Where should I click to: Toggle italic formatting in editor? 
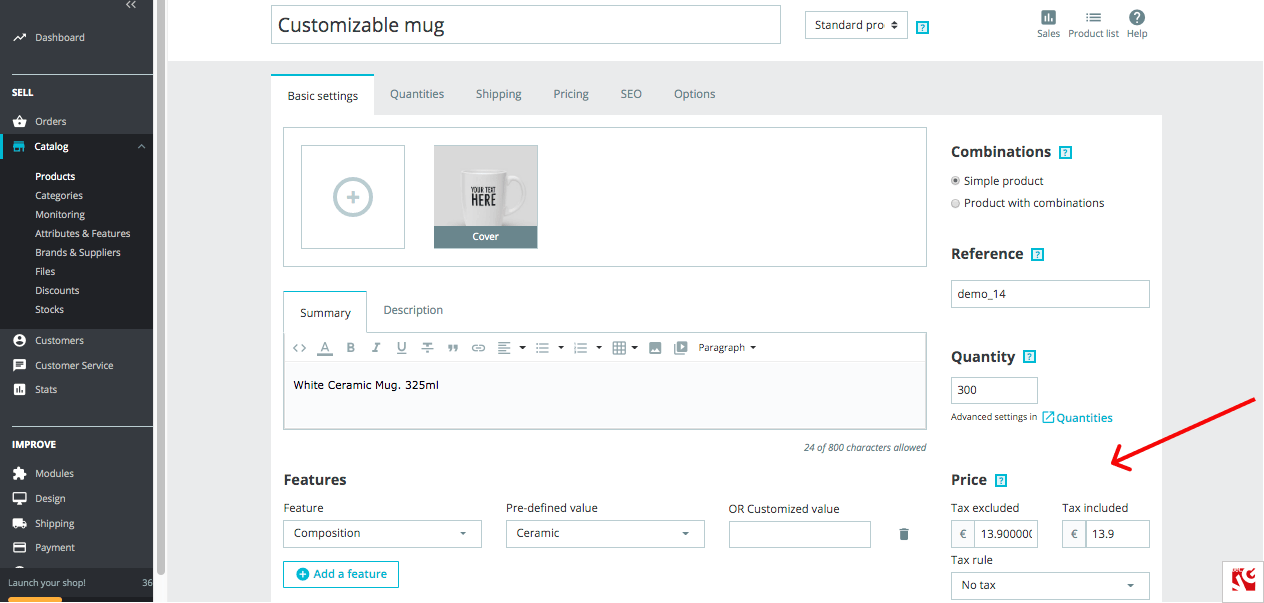pyautogui.click(x=376, y=348)
